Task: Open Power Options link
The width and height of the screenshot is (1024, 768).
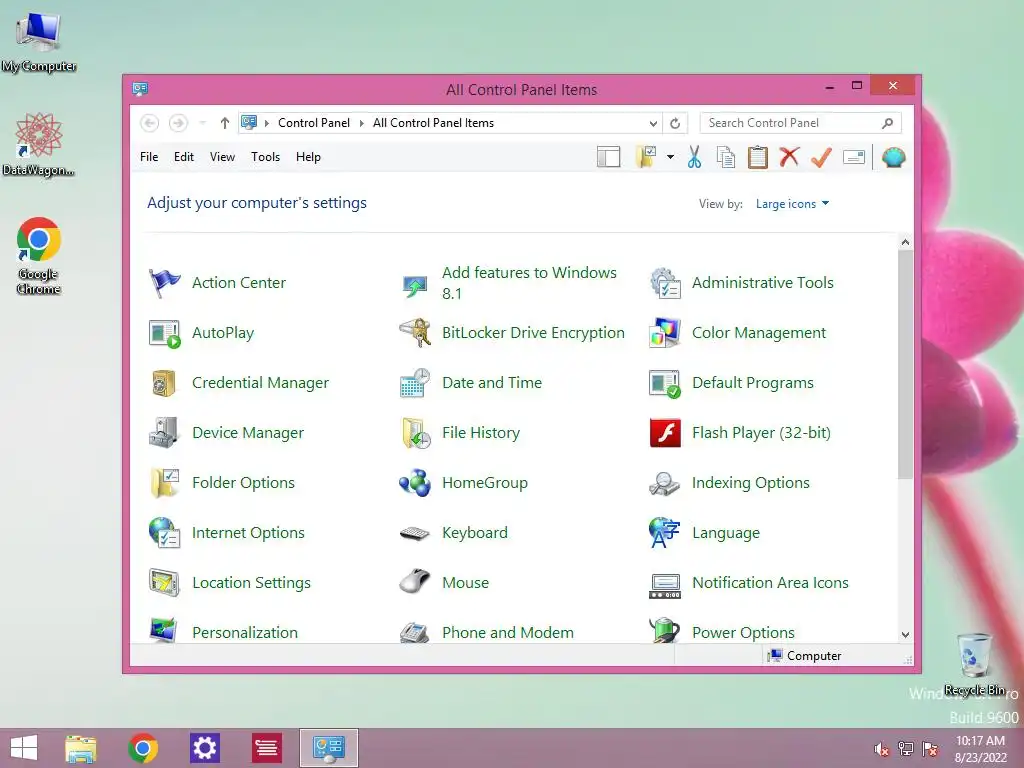Action: pyautogui.click(x=743, y=632)
